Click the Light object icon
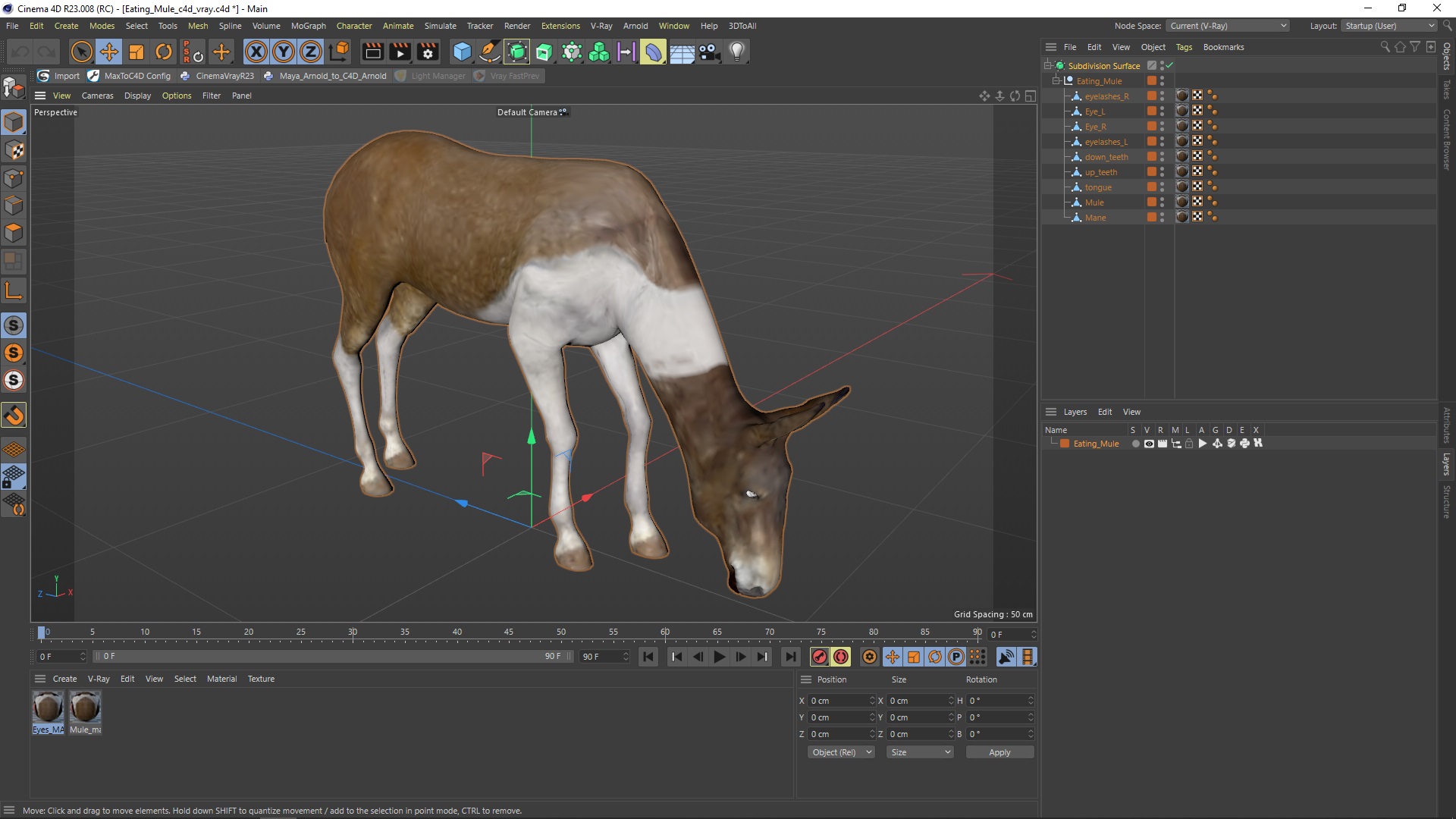The height and width of the screenshot is (819, 1456). [736, 52]
